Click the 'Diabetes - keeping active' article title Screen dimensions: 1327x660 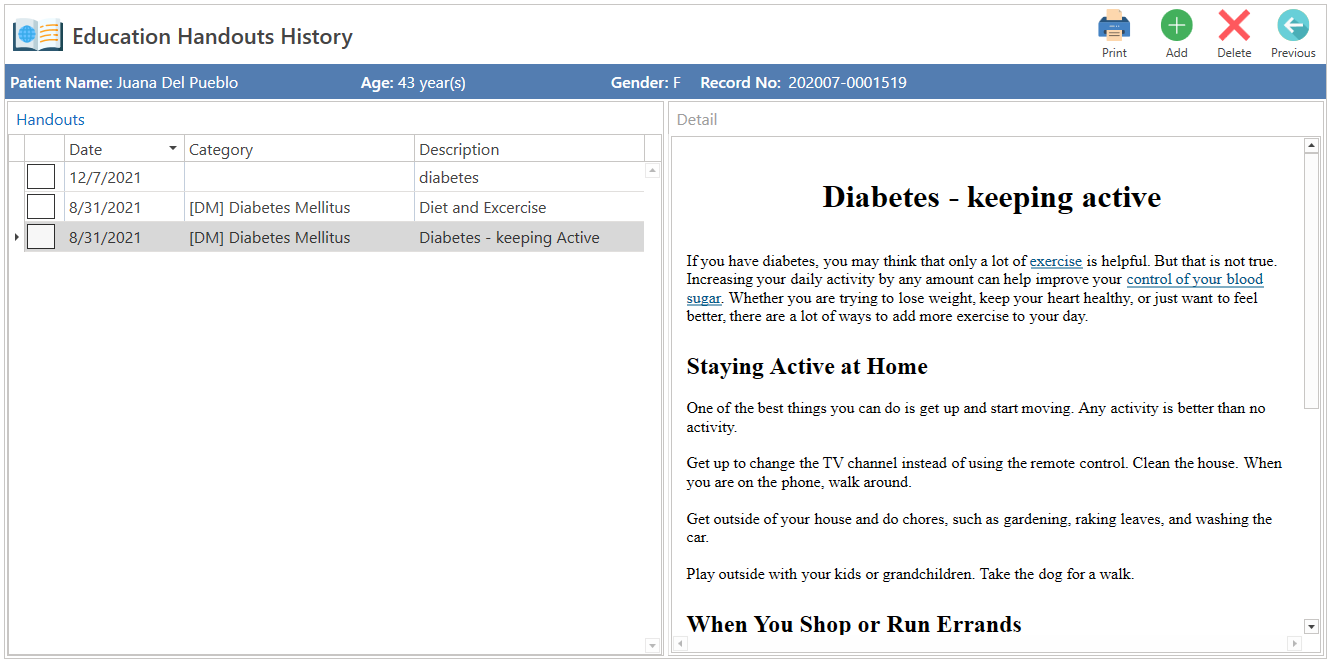(992, 197)
